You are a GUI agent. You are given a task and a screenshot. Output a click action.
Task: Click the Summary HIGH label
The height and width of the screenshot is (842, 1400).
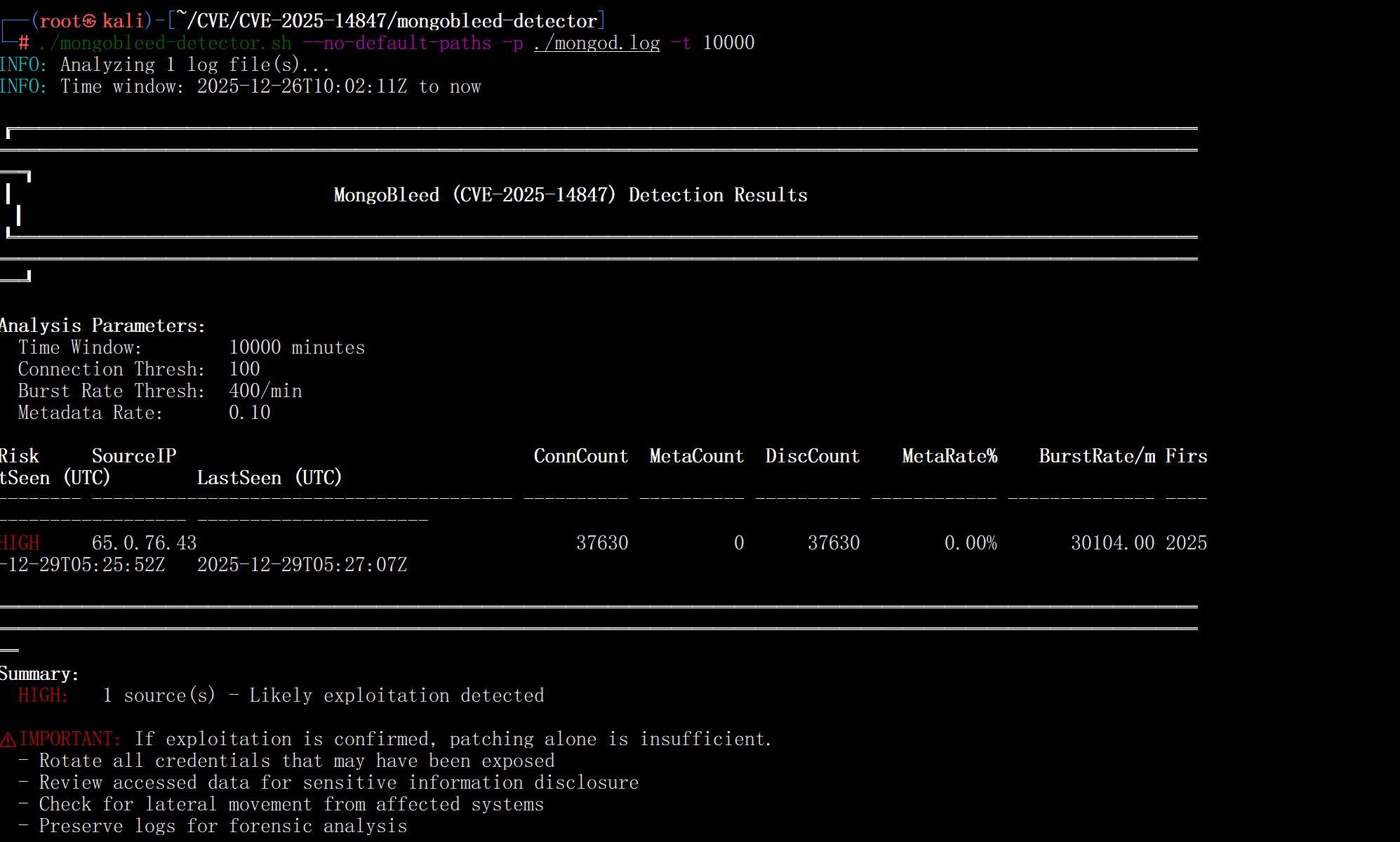tap(42, 695)
